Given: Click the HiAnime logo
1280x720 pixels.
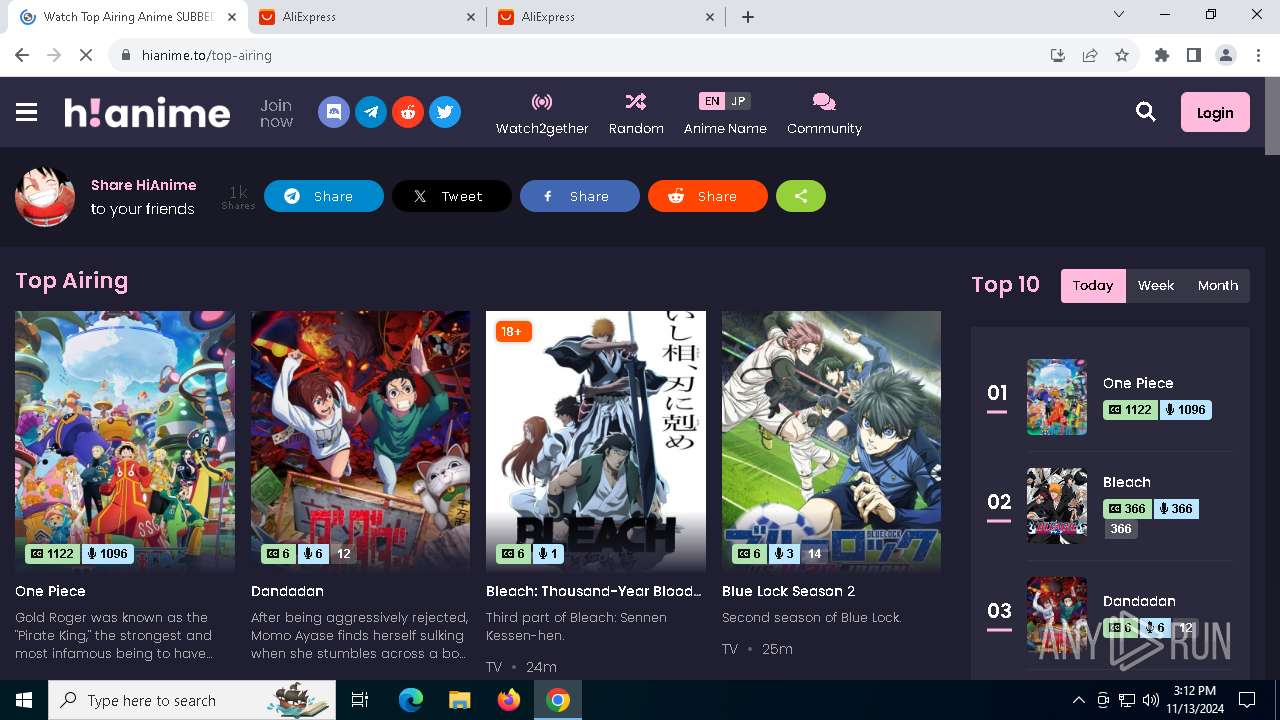Looking at the screenshot, I should point(147,112).
